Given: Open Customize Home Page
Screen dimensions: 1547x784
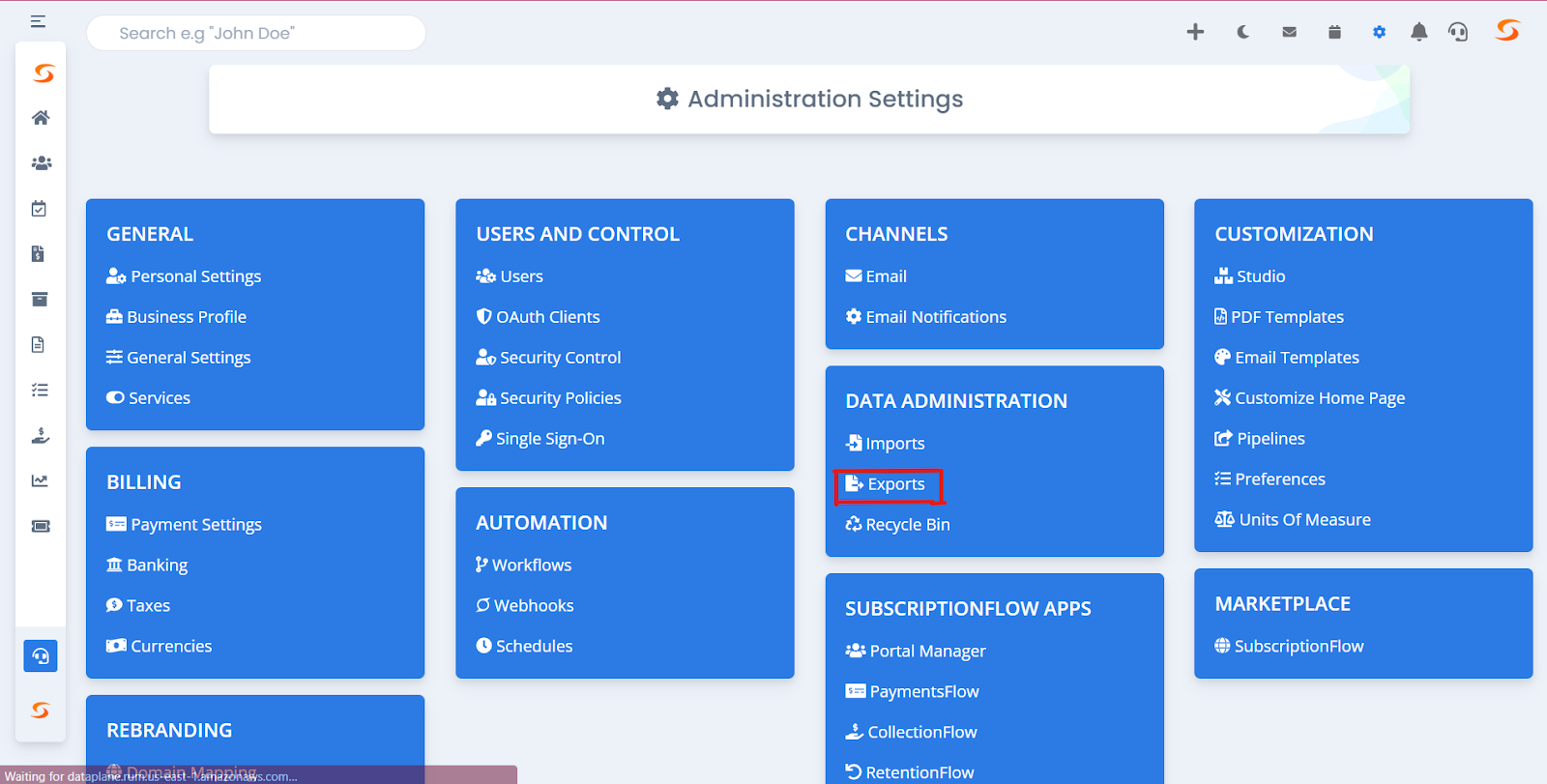Looking at the screenshot, I should click(1310, 398).
